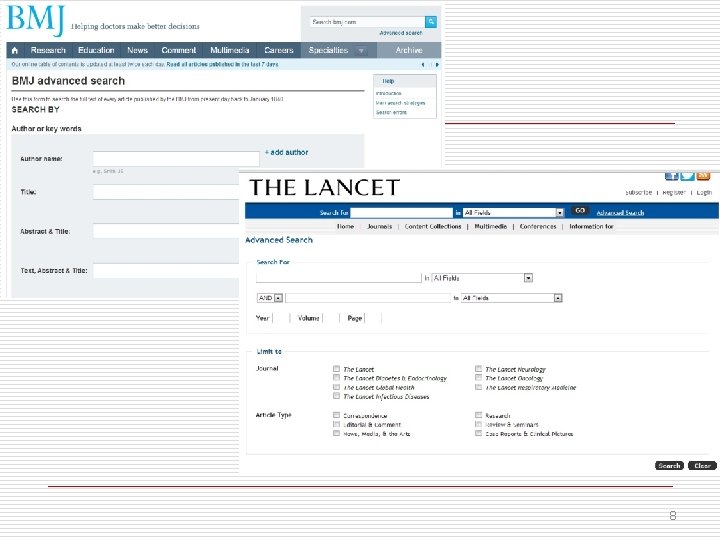The width and height of the screenshot is (720, 540).
Task: Check the Correspondence article type checkbox
Action: point(337,415)
